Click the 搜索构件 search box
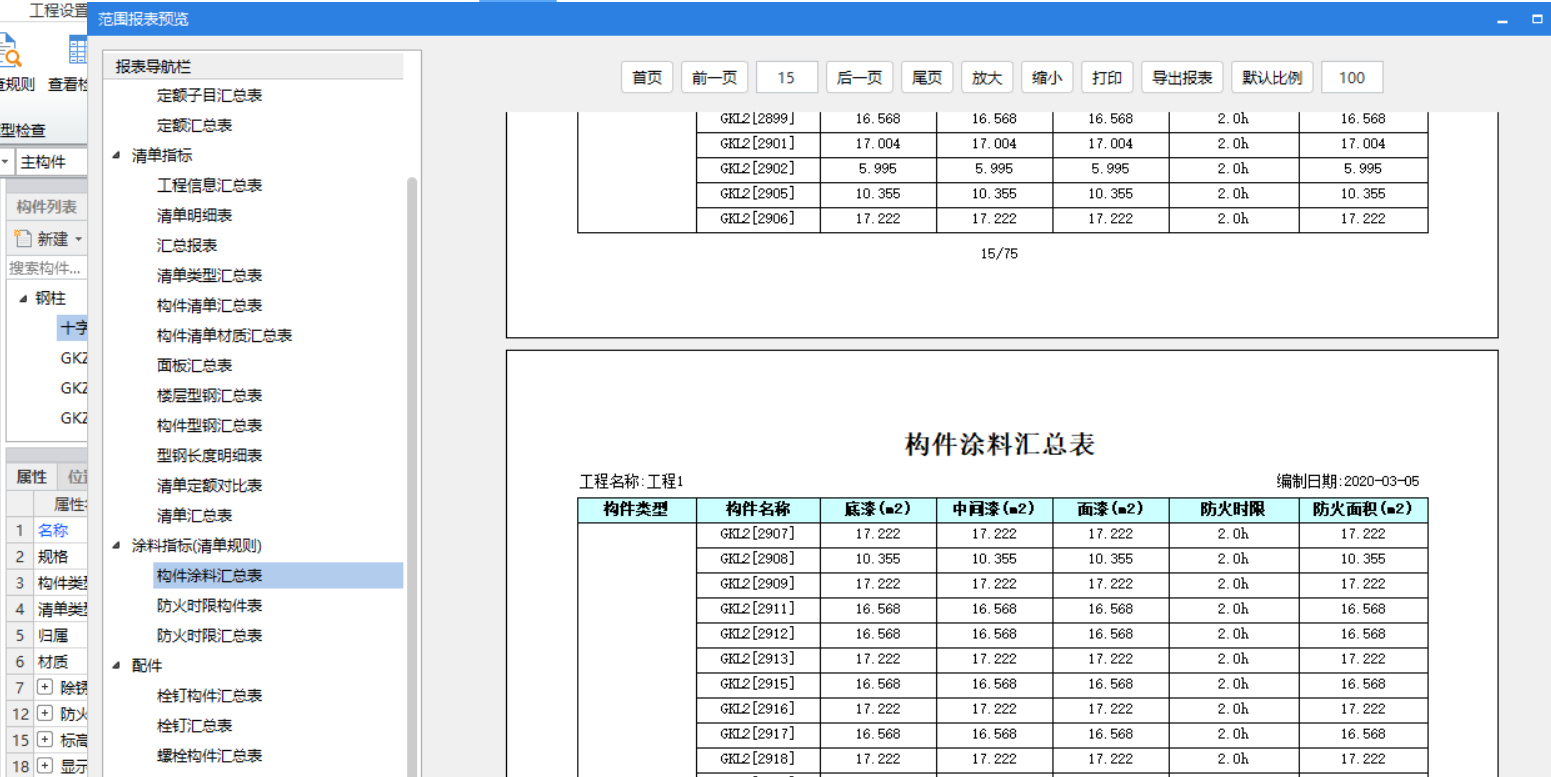Image resolution: width=1551 pixels, height=777 pixels. (x=47, y=268)
